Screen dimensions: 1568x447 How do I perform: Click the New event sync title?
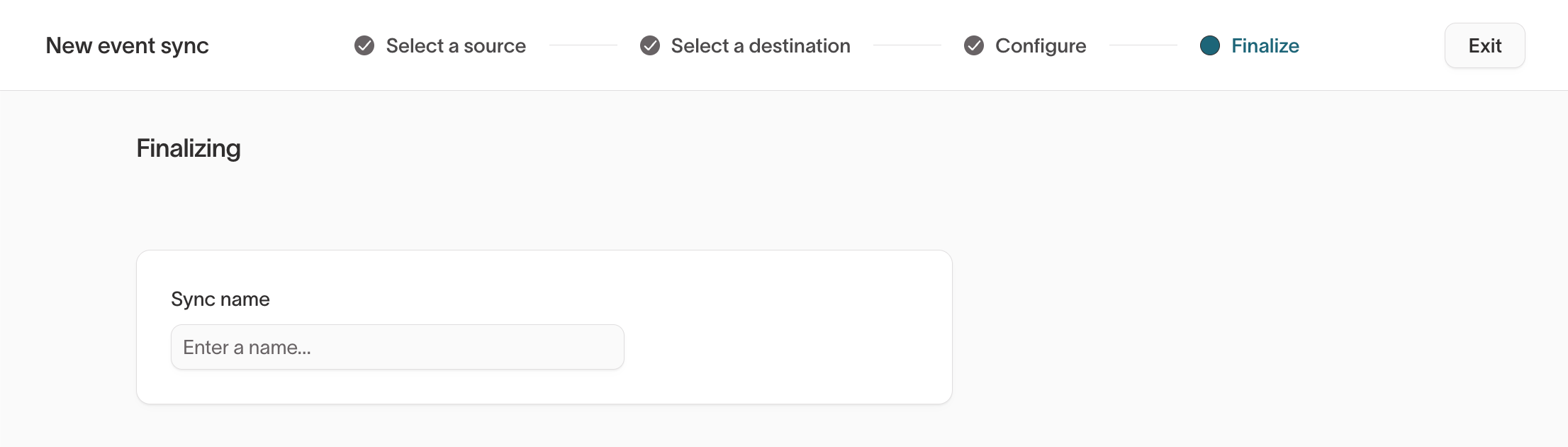coord(128,45)
